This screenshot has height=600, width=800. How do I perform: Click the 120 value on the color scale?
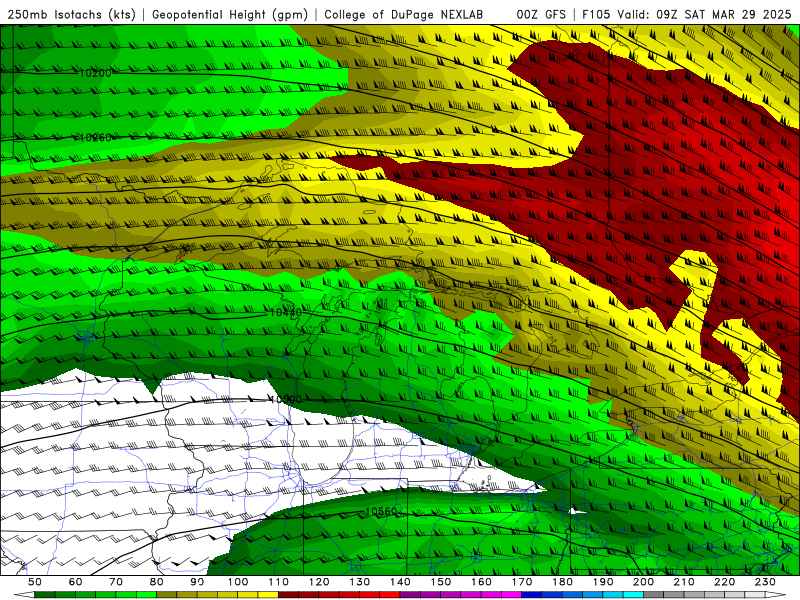coord(319,582)
